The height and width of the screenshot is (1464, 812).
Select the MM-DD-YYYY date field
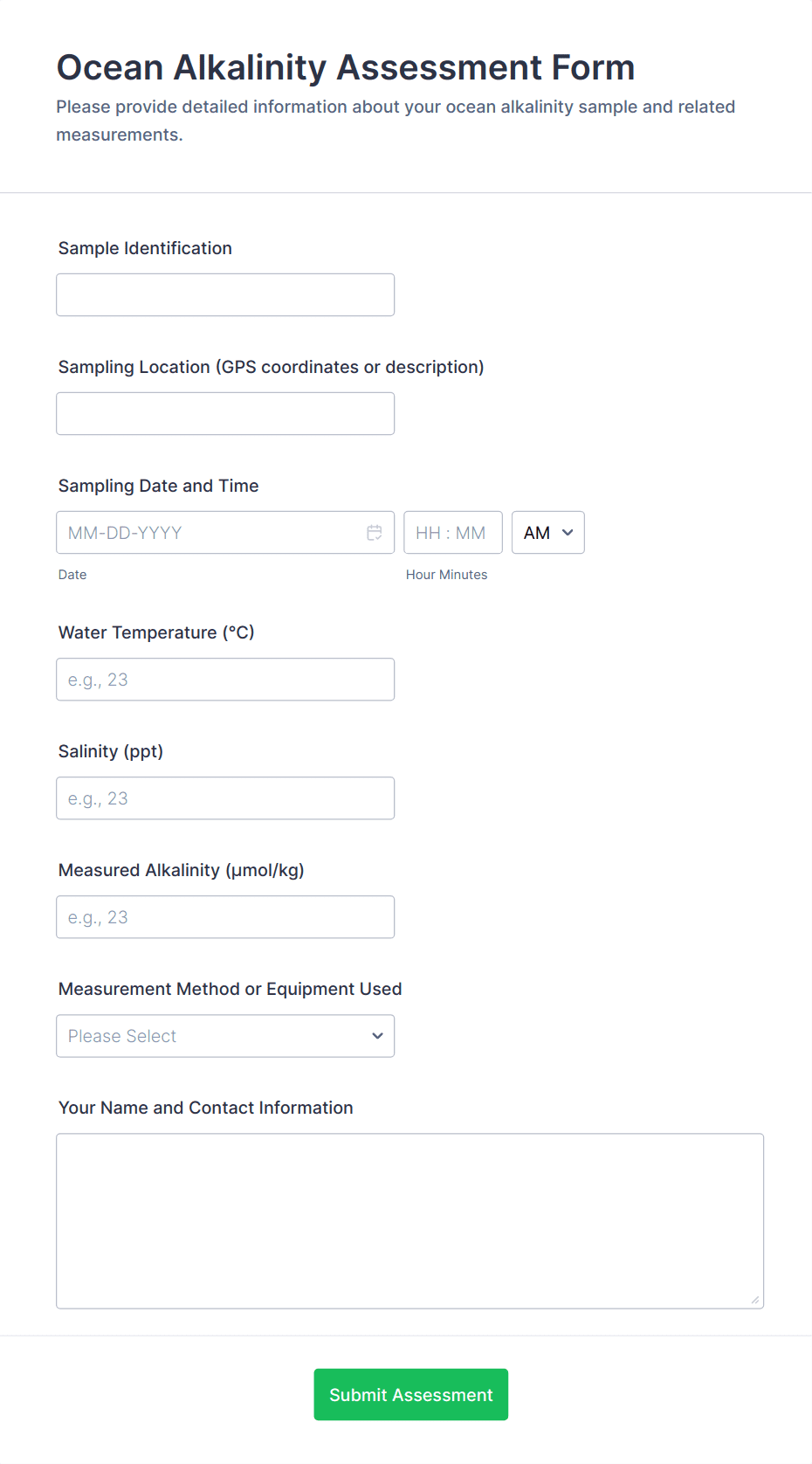pos(210,533)
